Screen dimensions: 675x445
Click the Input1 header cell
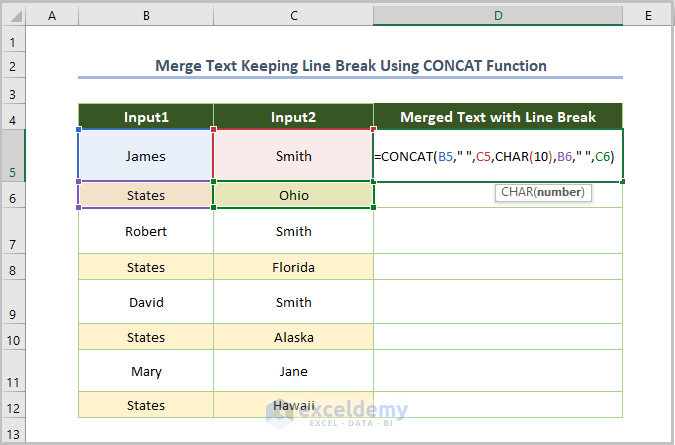[146, 117]
